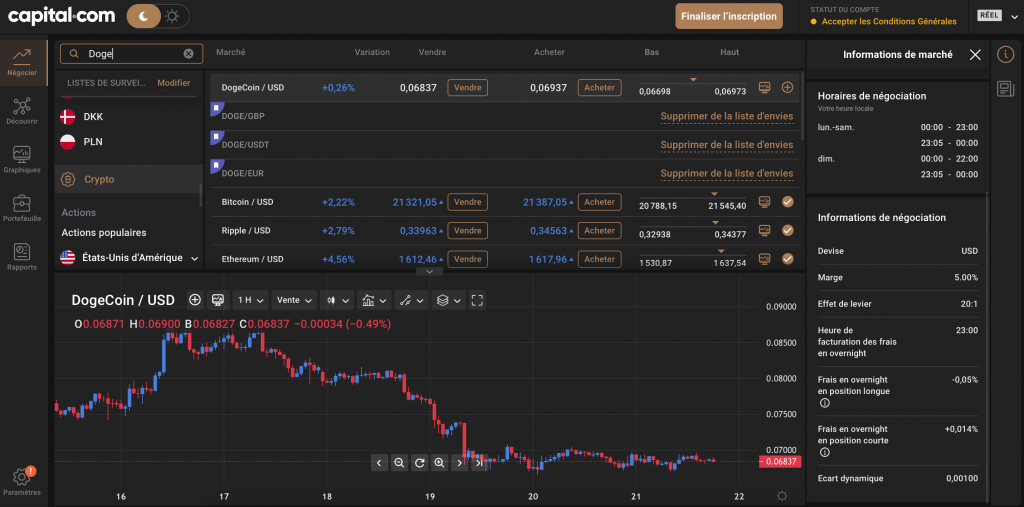
Task: Toggle bookmark flag on DOGE/USDT
Action: (217, 137)
